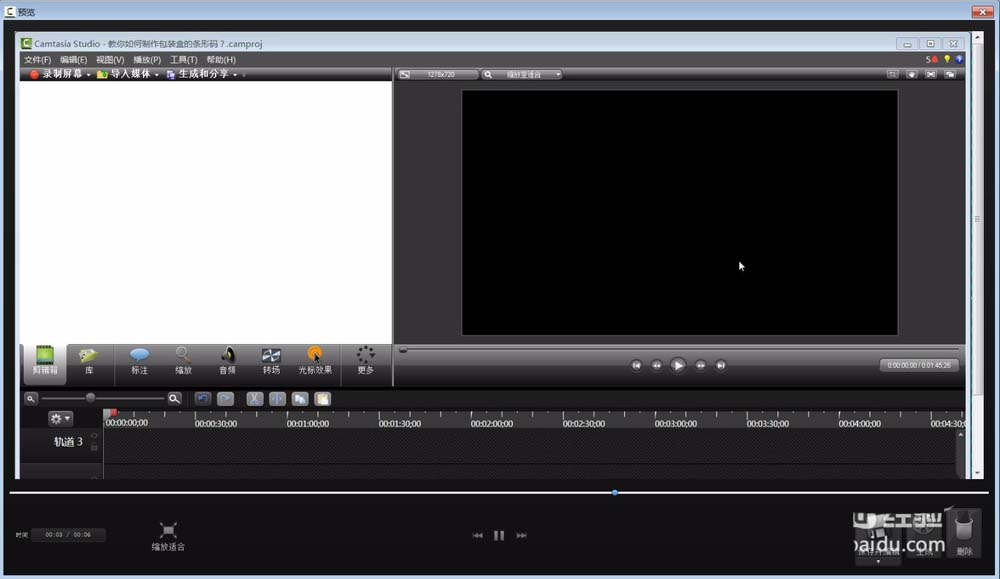
Task: Click the crop icon above the preview
Action: [892, 75]
